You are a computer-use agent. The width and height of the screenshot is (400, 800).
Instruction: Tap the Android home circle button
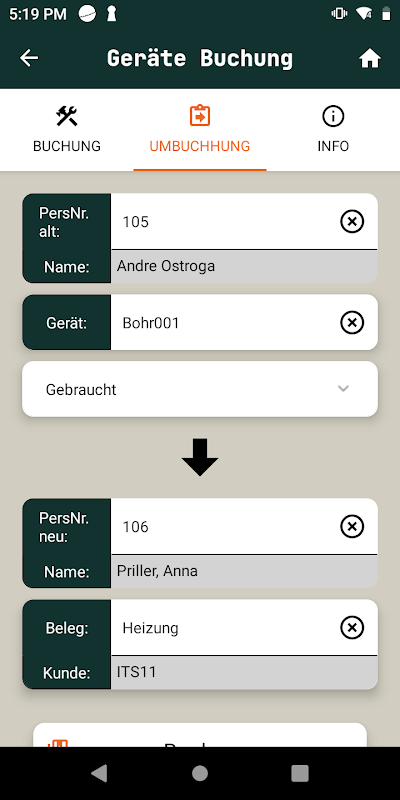200,773
